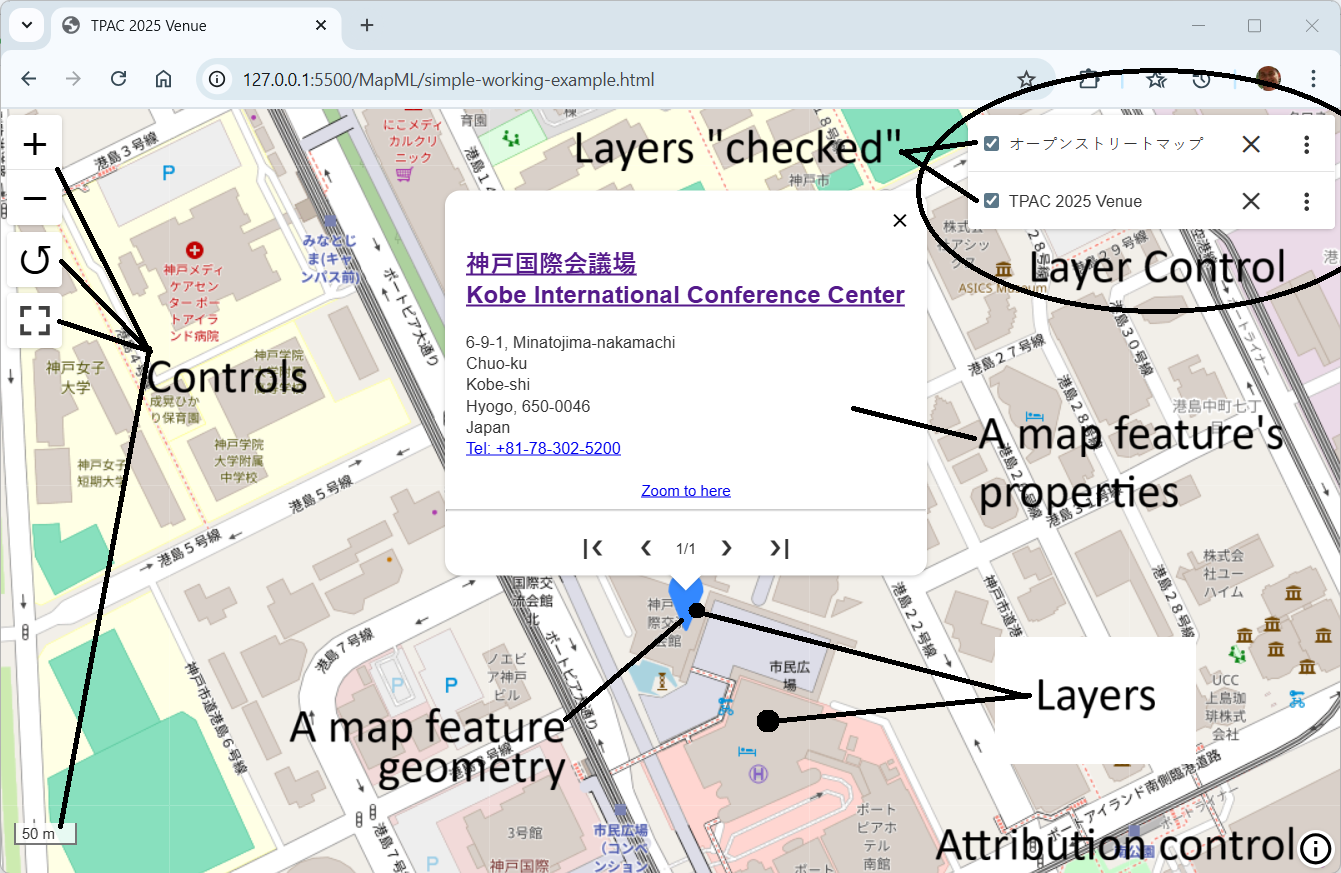Go to next feature page with right chevron
The width and height of the screenshot is (1341, 873).
tap(726, 548)
